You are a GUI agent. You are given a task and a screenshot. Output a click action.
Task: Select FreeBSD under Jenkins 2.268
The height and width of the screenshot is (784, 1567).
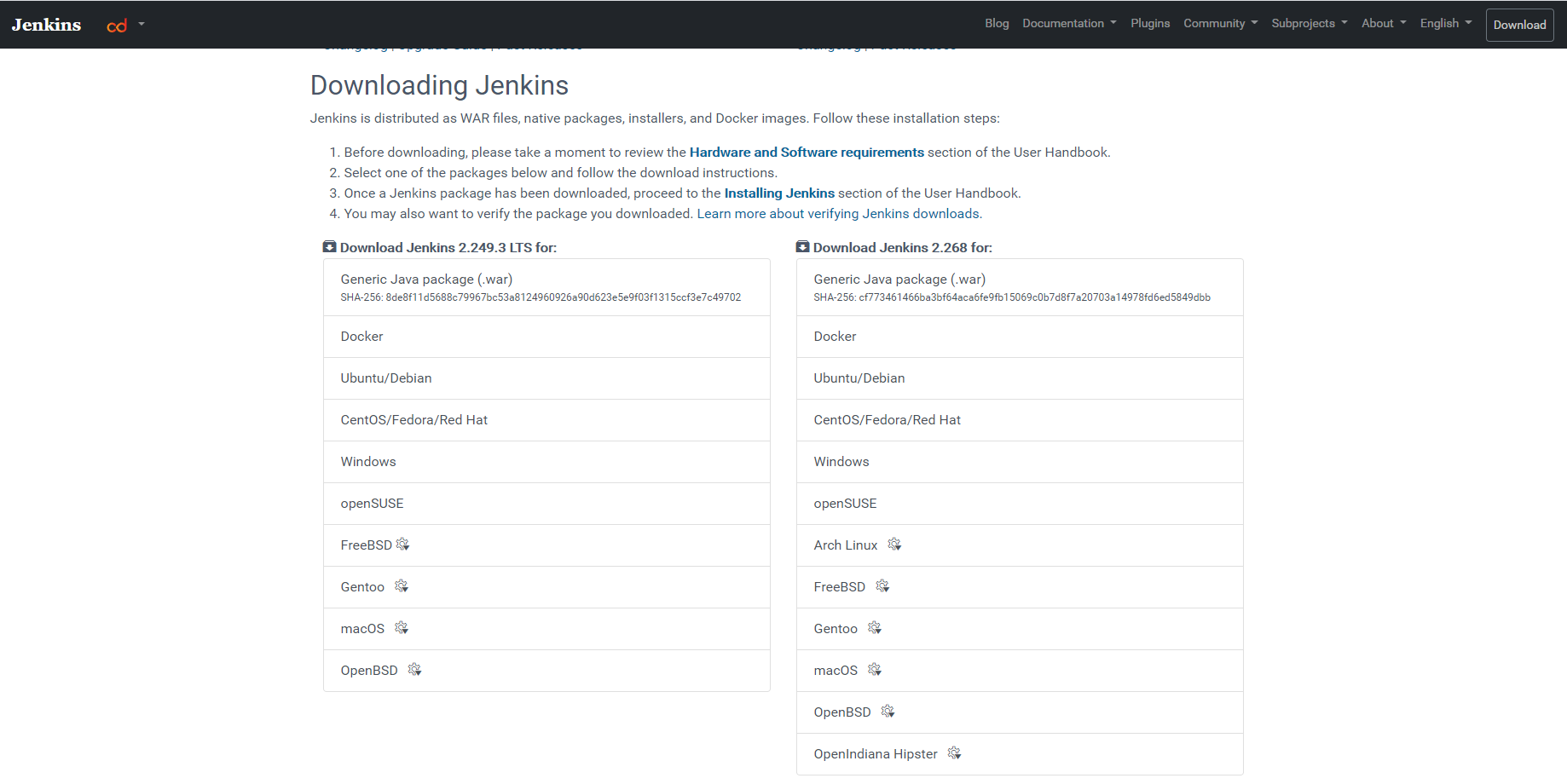[1020, 587]
